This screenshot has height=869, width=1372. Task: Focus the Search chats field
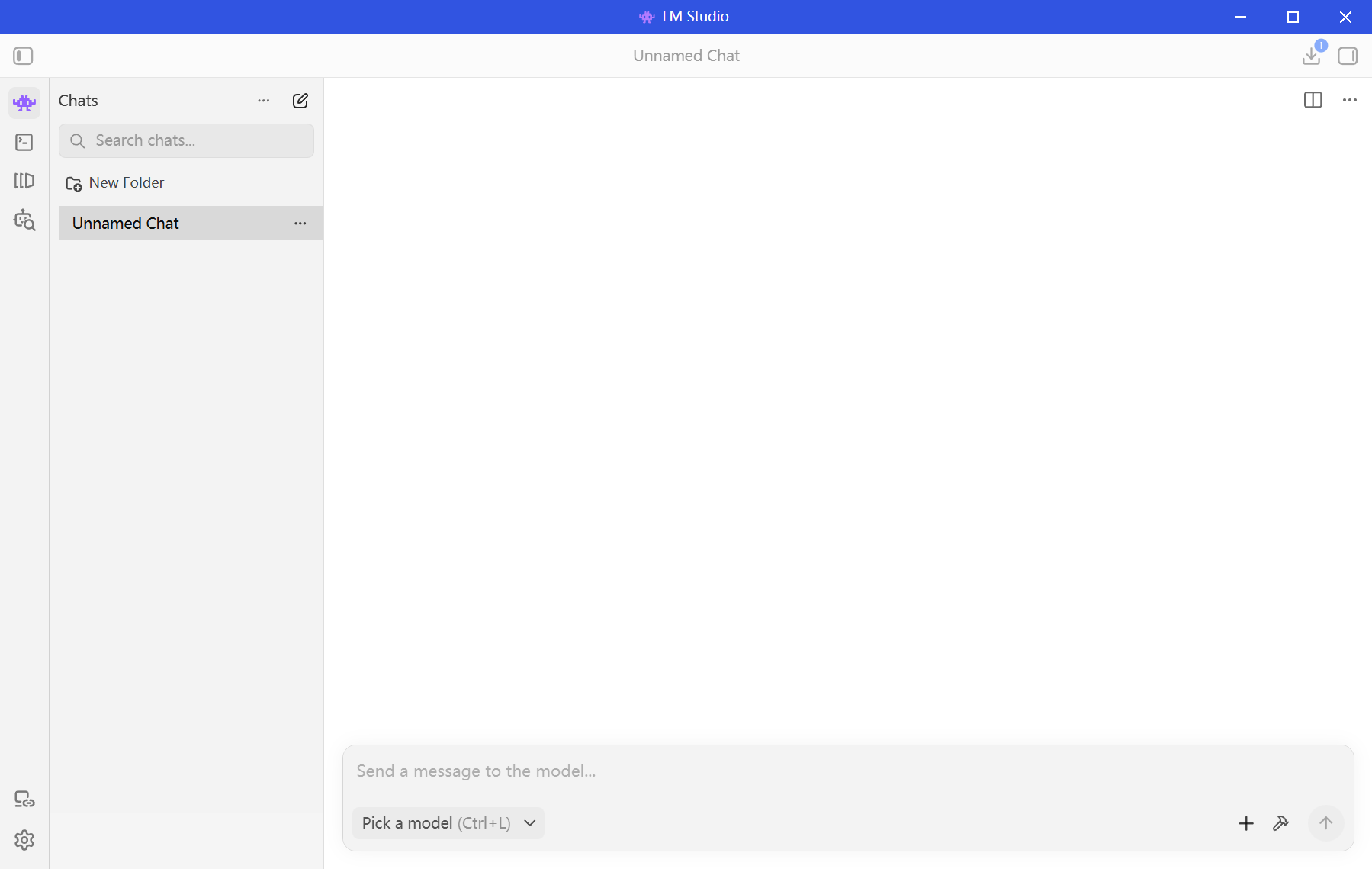(x=186, y=140)
